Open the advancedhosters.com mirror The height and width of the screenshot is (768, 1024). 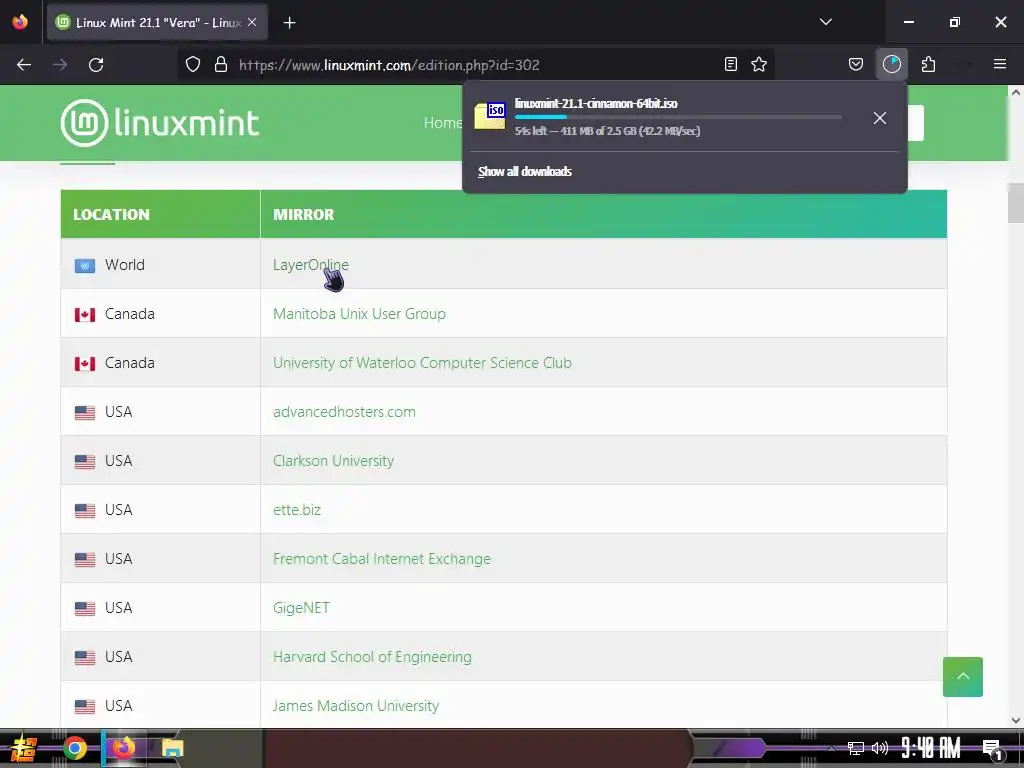[344, 411]
